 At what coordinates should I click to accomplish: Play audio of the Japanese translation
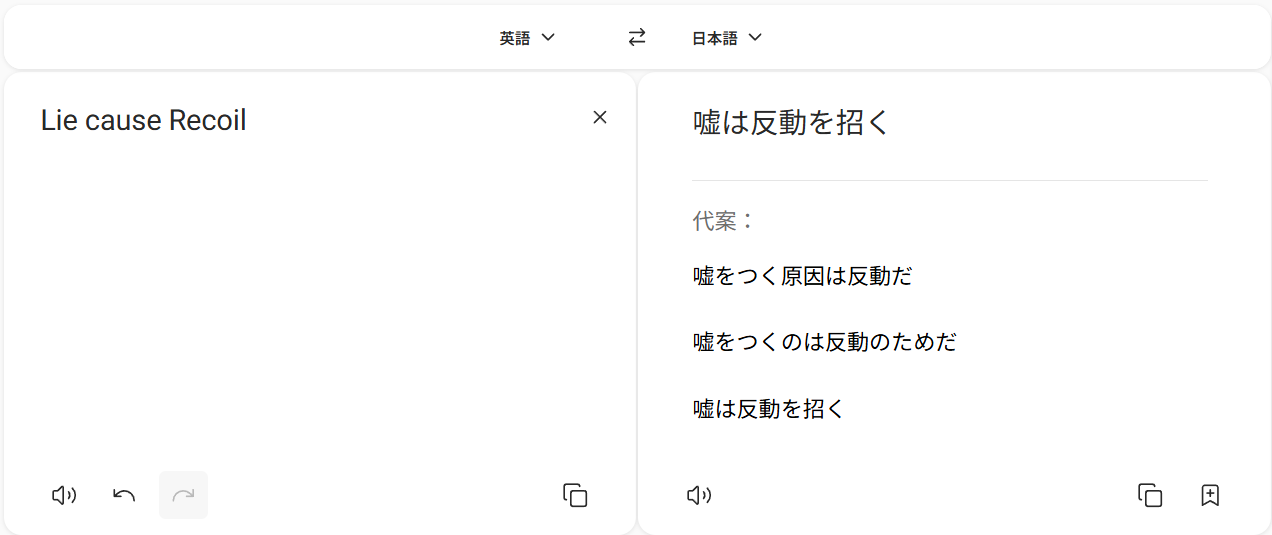pyautogui.click(x=699, y=495)
